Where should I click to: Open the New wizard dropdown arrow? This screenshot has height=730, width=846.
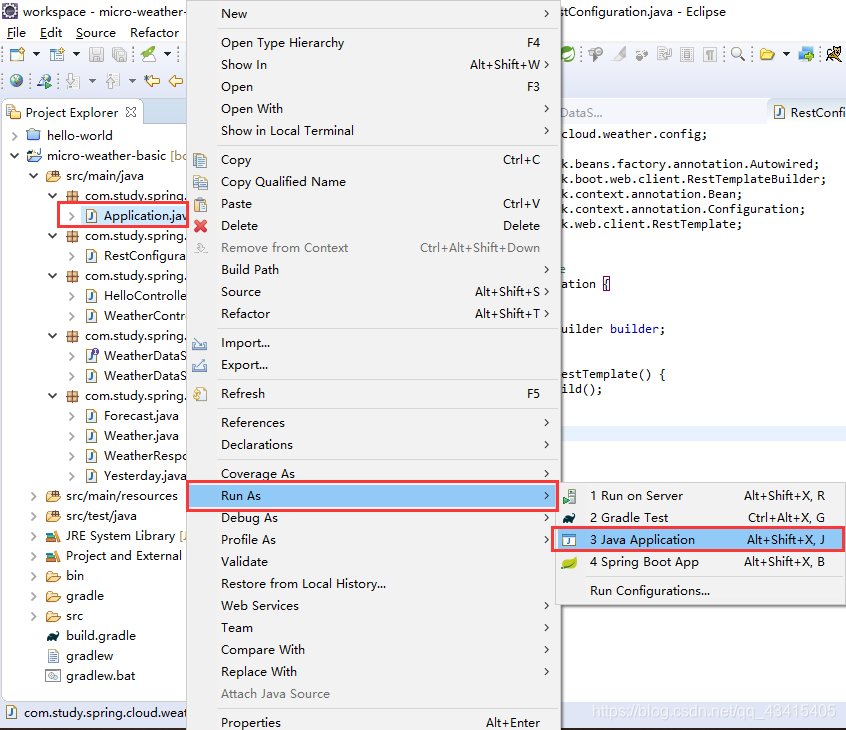36,54
